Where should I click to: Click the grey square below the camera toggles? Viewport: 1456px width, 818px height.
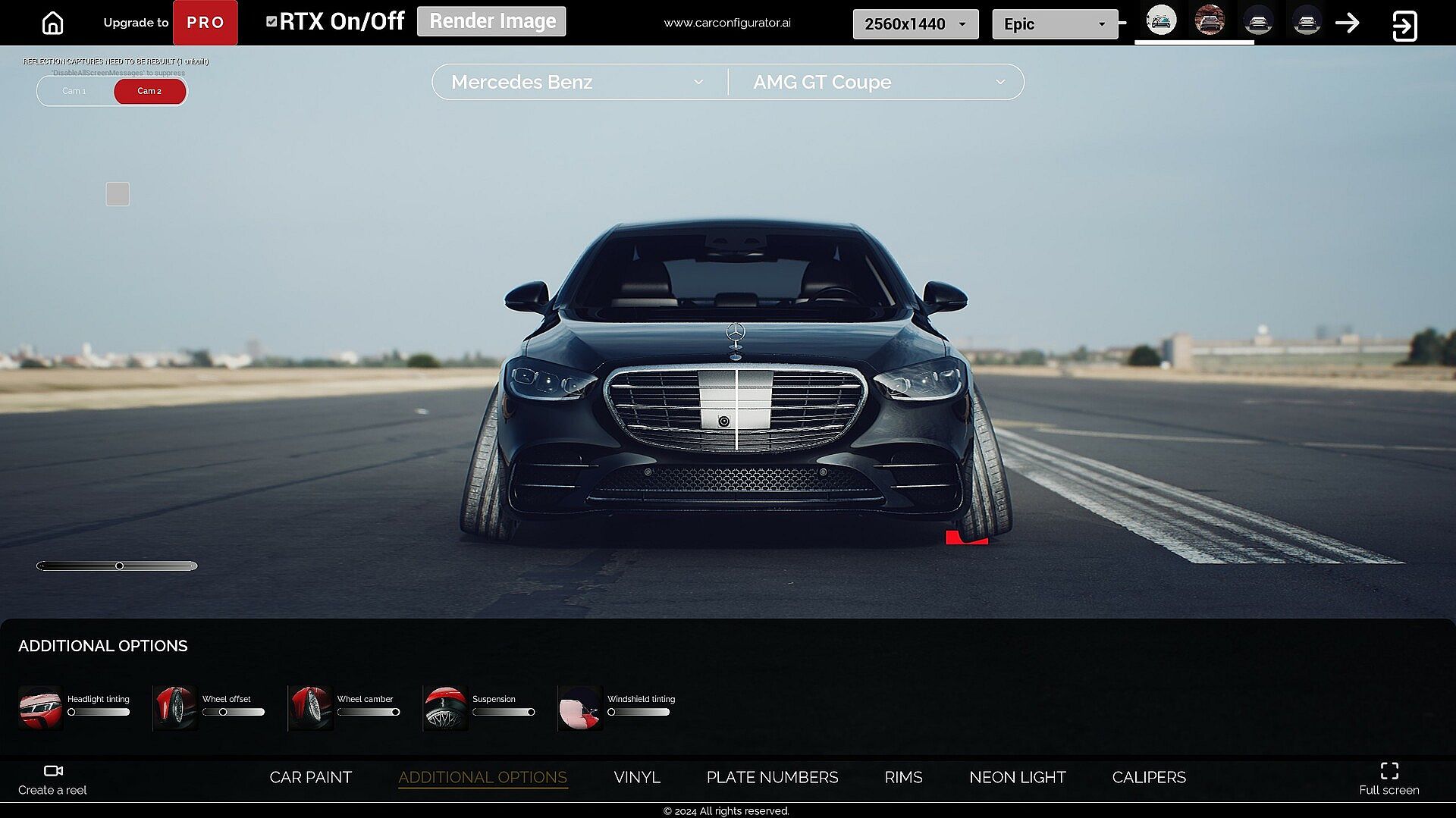[x=118, y=194]
